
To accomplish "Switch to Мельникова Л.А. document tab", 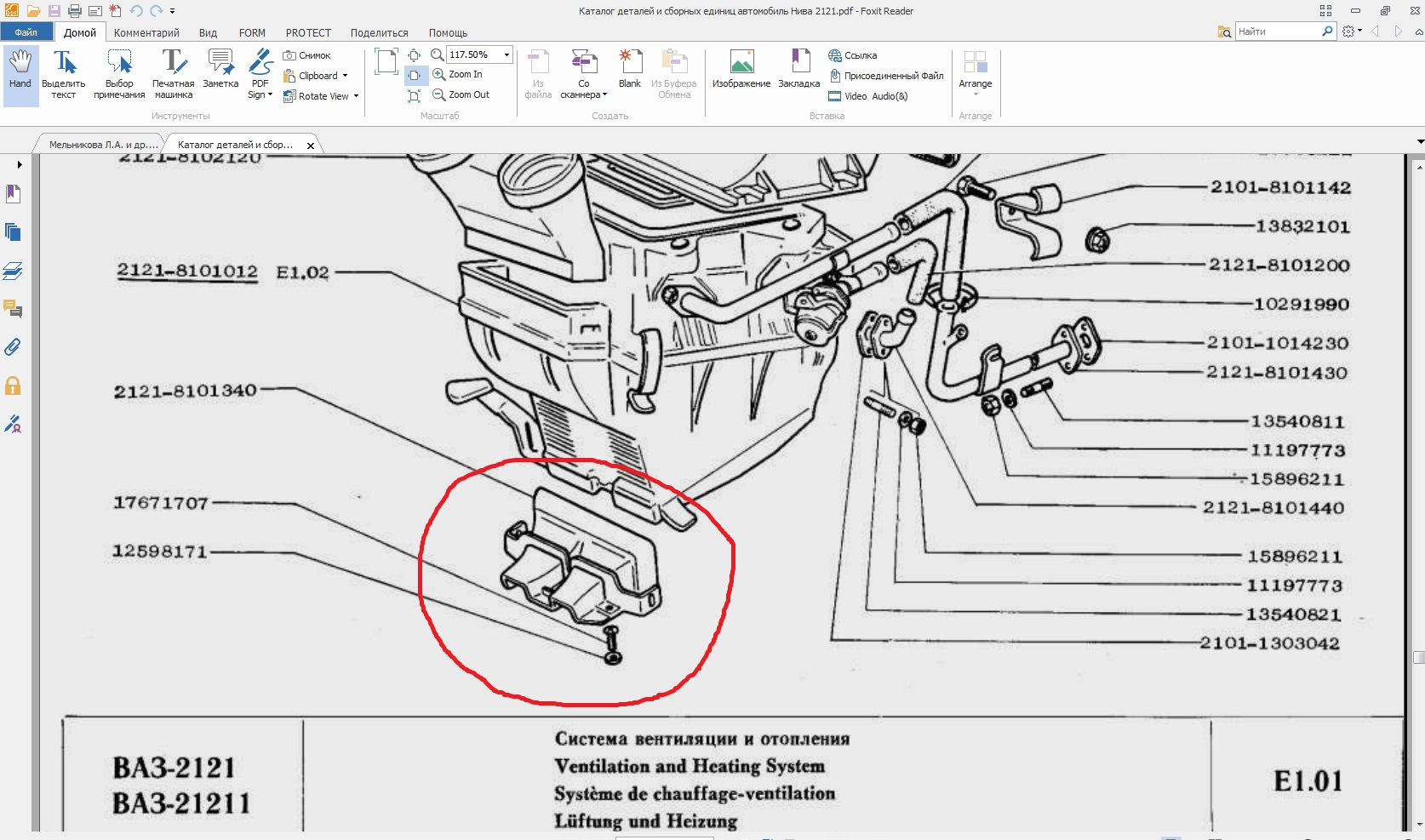I will pyautogui.click(x=103, y=145).
